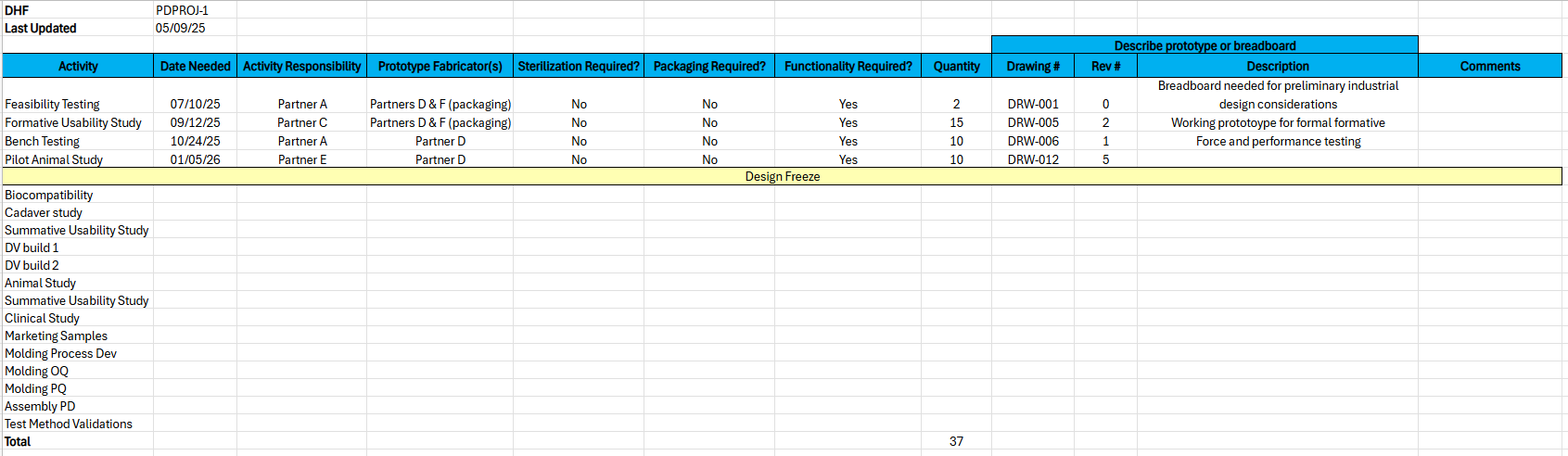Select the Biocompatibility activity cell

[78, 195]
